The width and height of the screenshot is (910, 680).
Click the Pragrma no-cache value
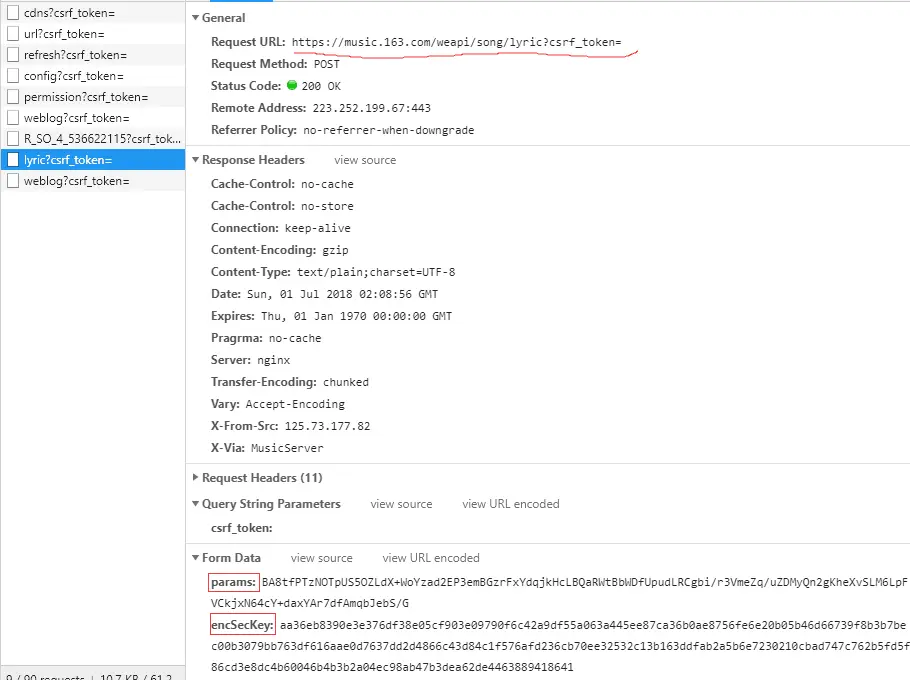(x=295, y=339)
